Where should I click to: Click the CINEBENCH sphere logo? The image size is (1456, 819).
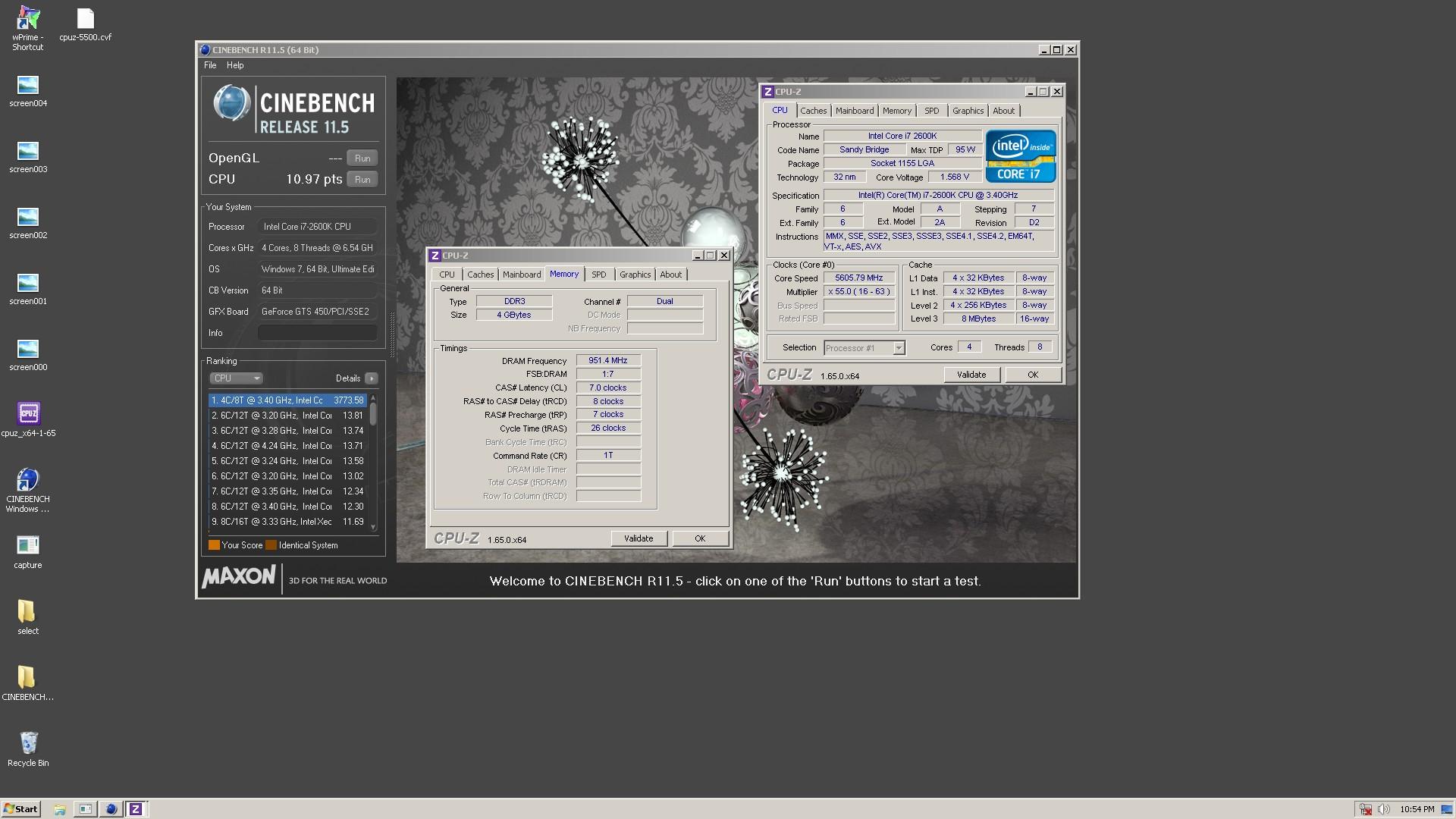pos(231,104)
